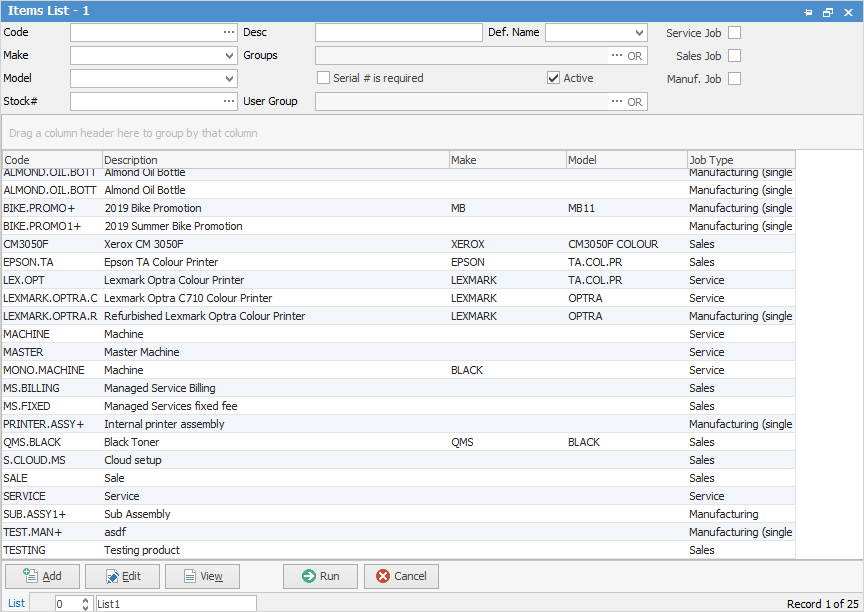Open the User Group lookup ellipsis
Screen dimensions: 864x612
(x=616, y=102)
